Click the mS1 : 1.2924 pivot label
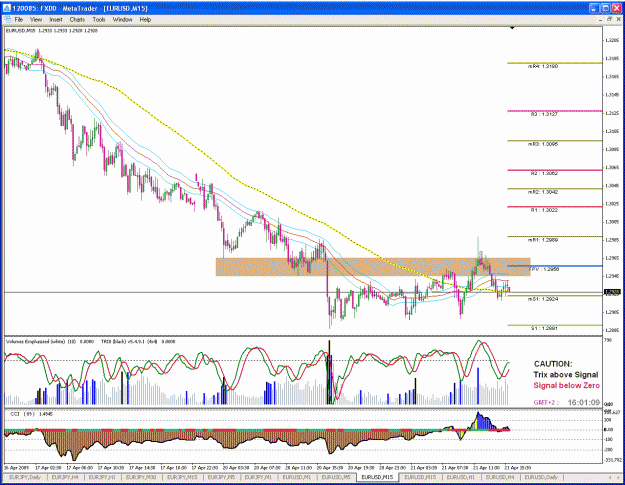Screen dimensions: 625x485 click(542, 299)
